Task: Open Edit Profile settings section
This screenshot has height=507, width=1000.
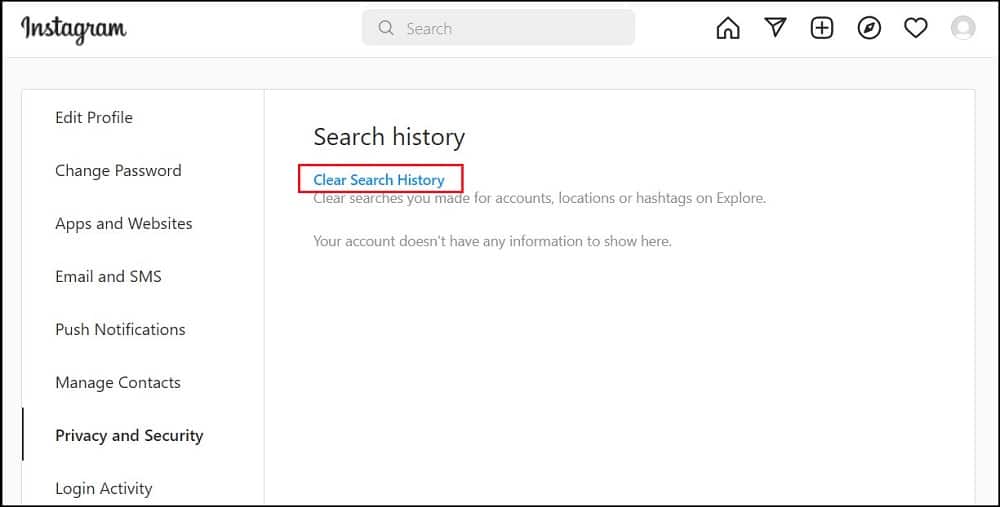Action: point(94,117)
